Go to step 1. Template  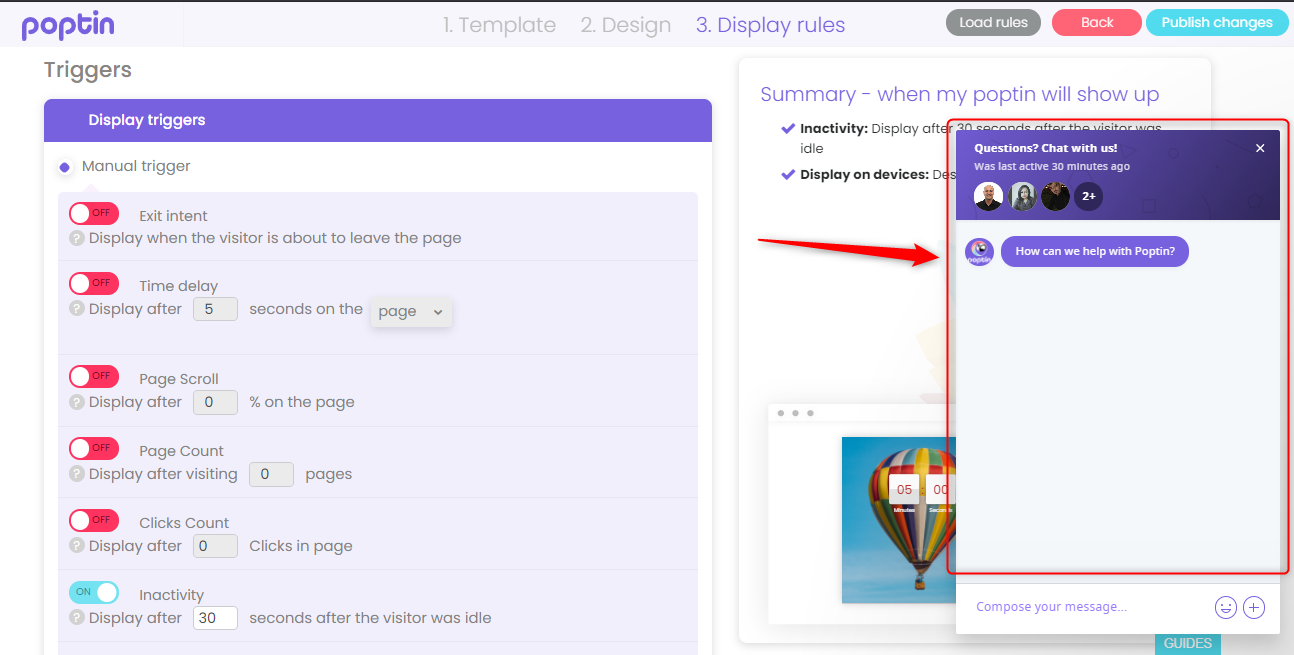(499, 25)
